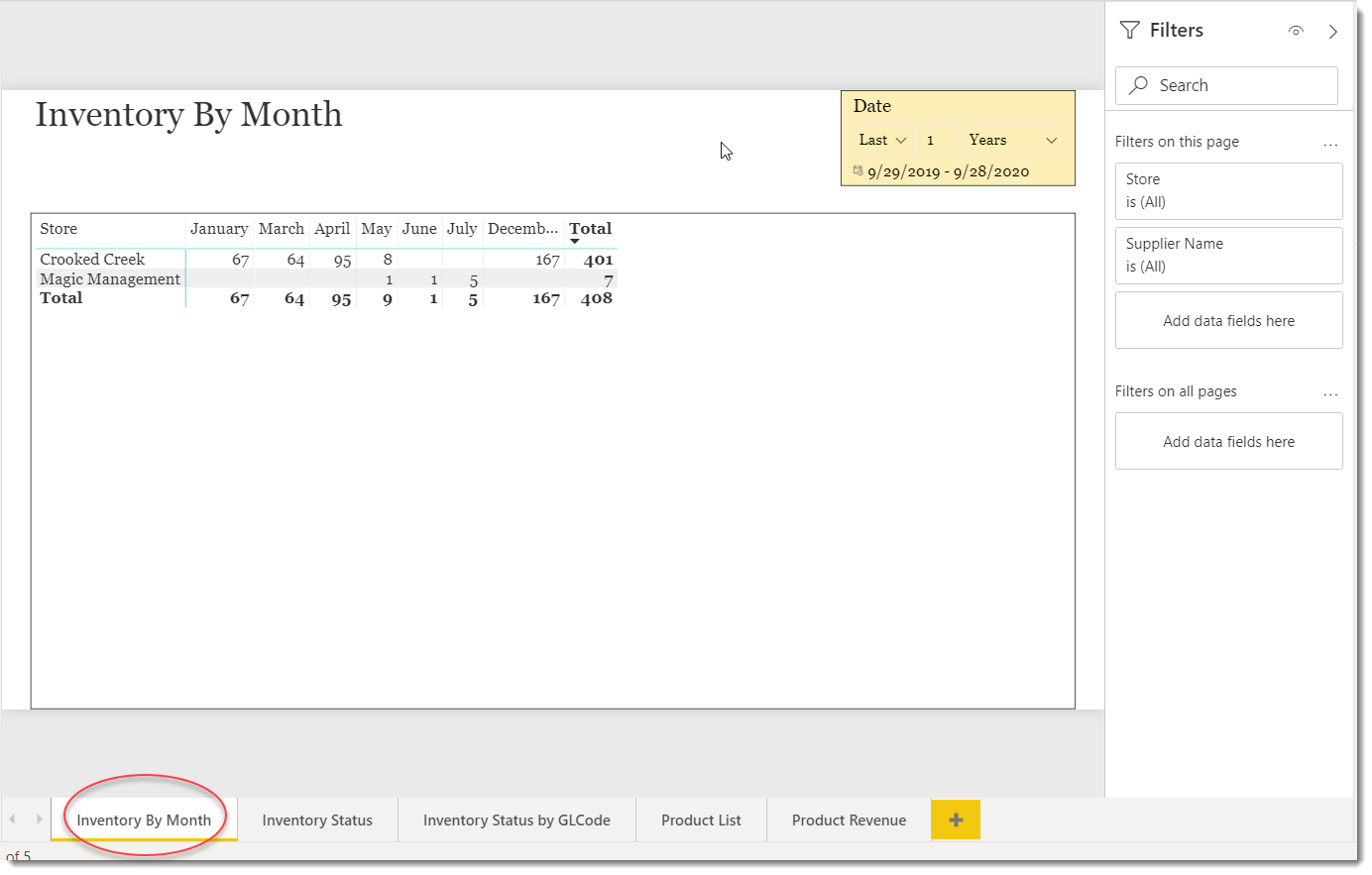Click Crooked Creek total value 401
This screenshot has height=875, width=1372.
pyautogui.click(x=599, y=260)
